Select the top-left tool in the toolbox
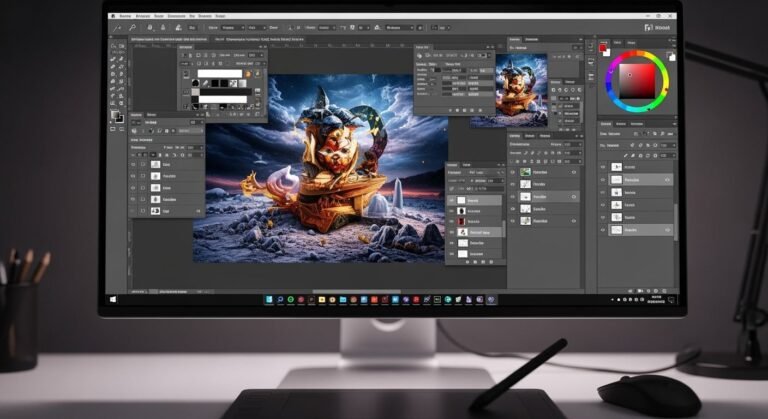Screen dimensions: 768x419 pyautogui.click(x=114, y=46)
